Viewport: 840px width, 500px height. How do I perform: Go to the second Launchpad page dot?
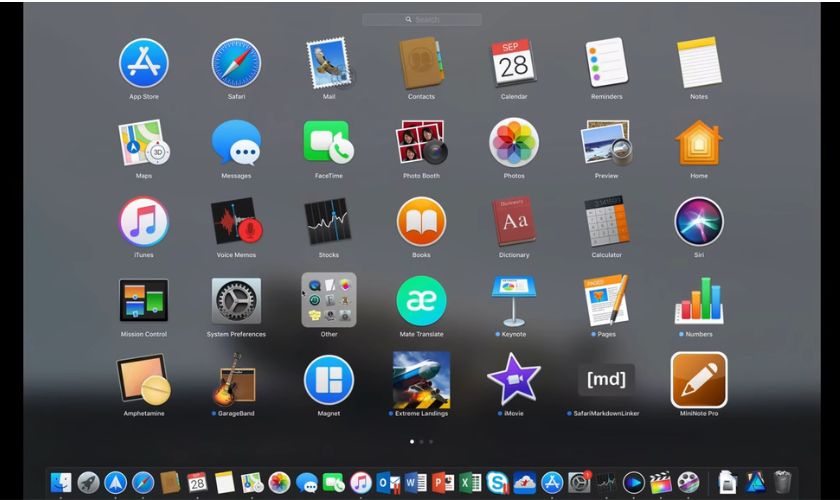[x=422, y=442]
